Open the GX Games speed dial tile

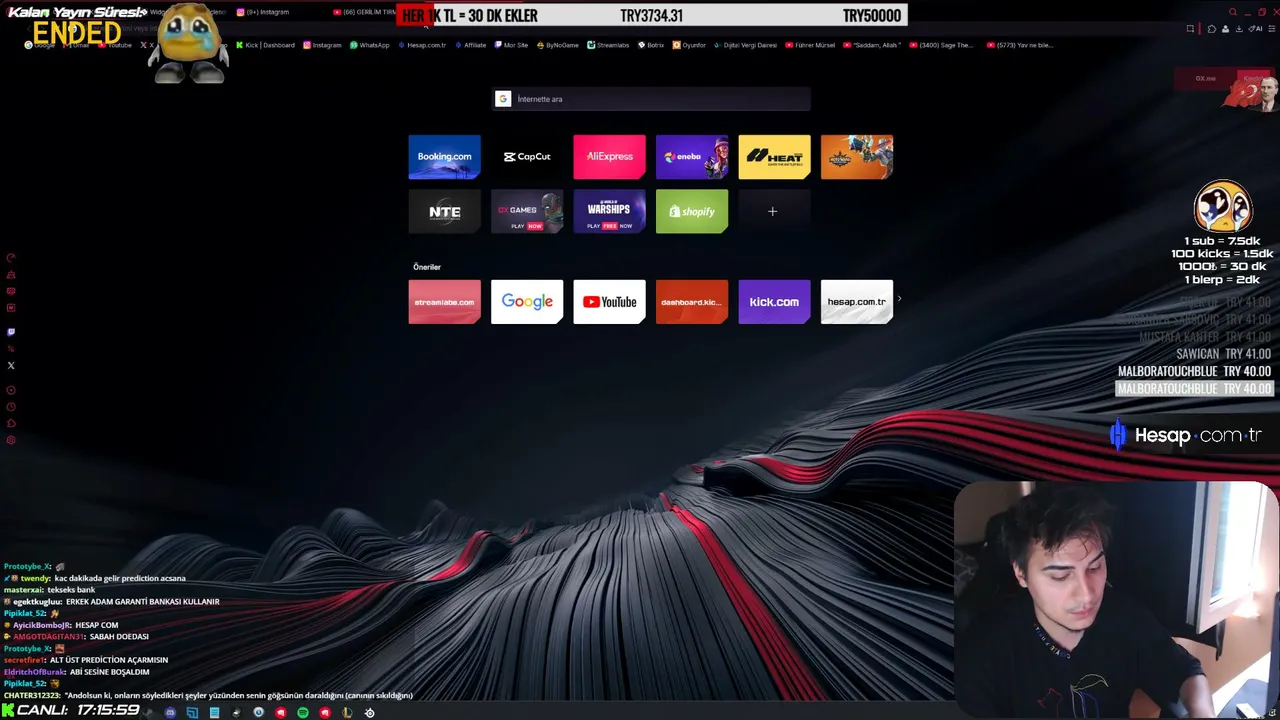[x=527, y=211]
